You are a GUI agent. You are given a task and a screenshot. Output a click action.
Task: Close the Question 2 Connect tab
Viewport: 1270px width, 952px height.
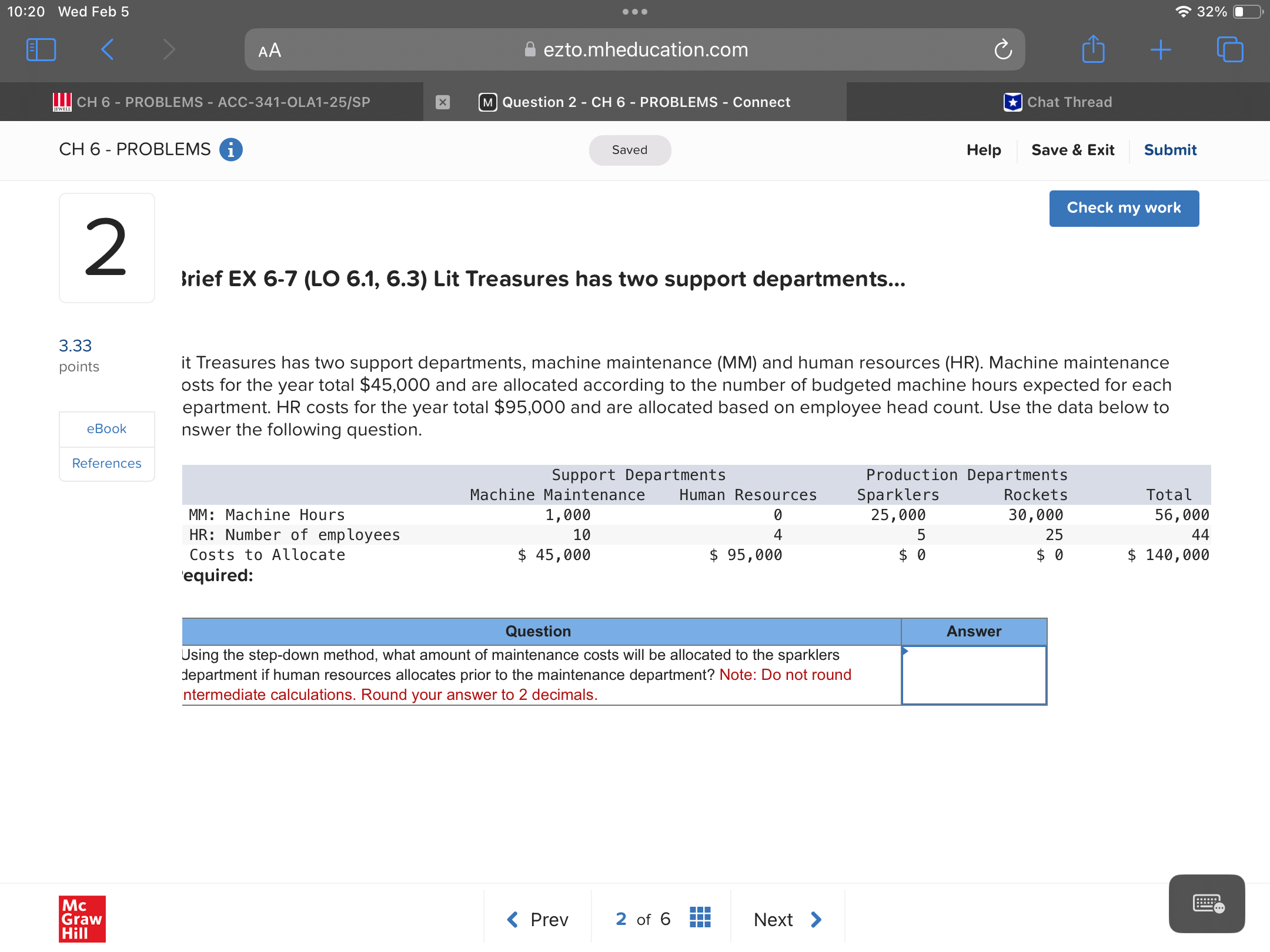pyautogui.click(x=443, y=102)
